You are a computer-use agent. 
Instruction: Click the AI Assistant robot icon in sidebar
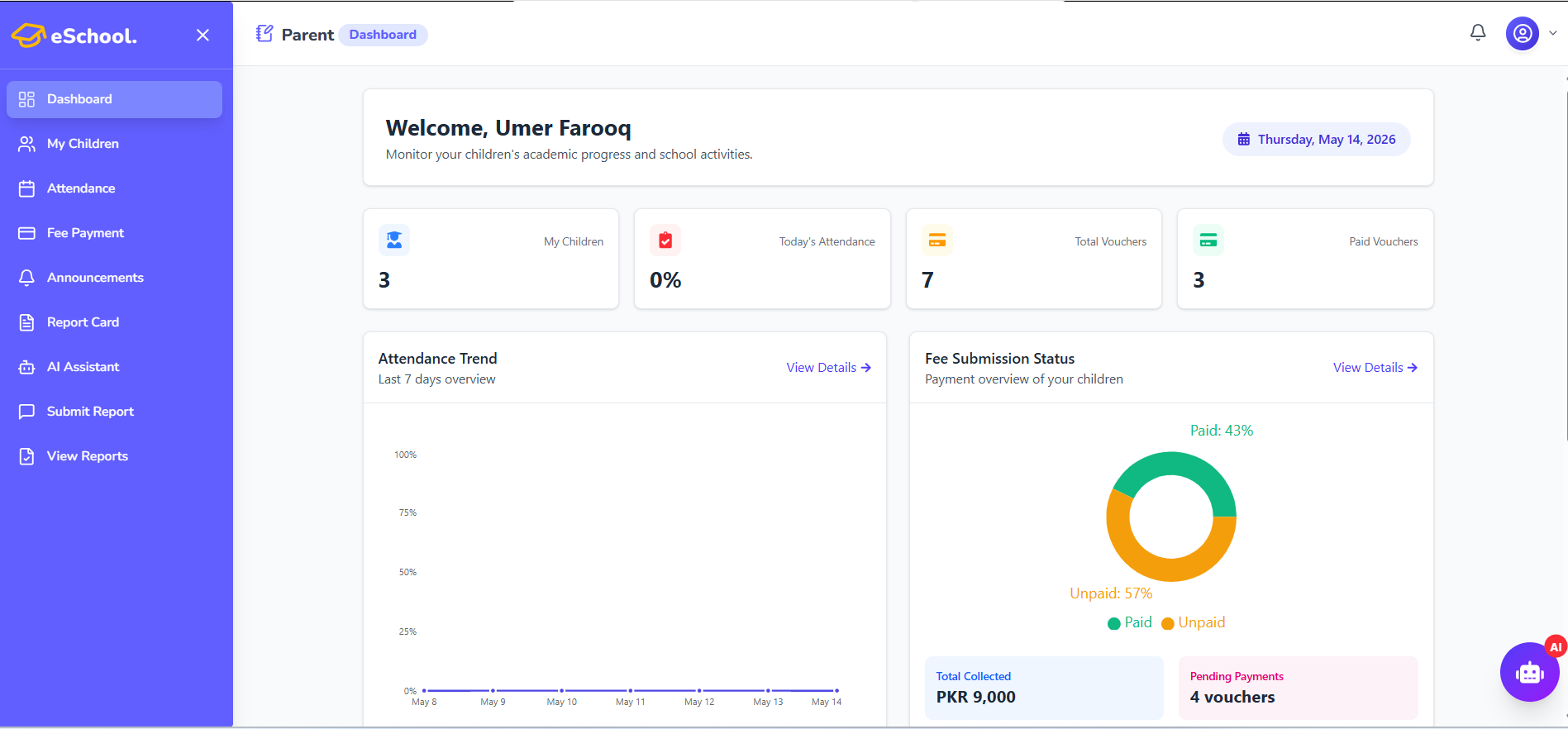tap(26, 367)
